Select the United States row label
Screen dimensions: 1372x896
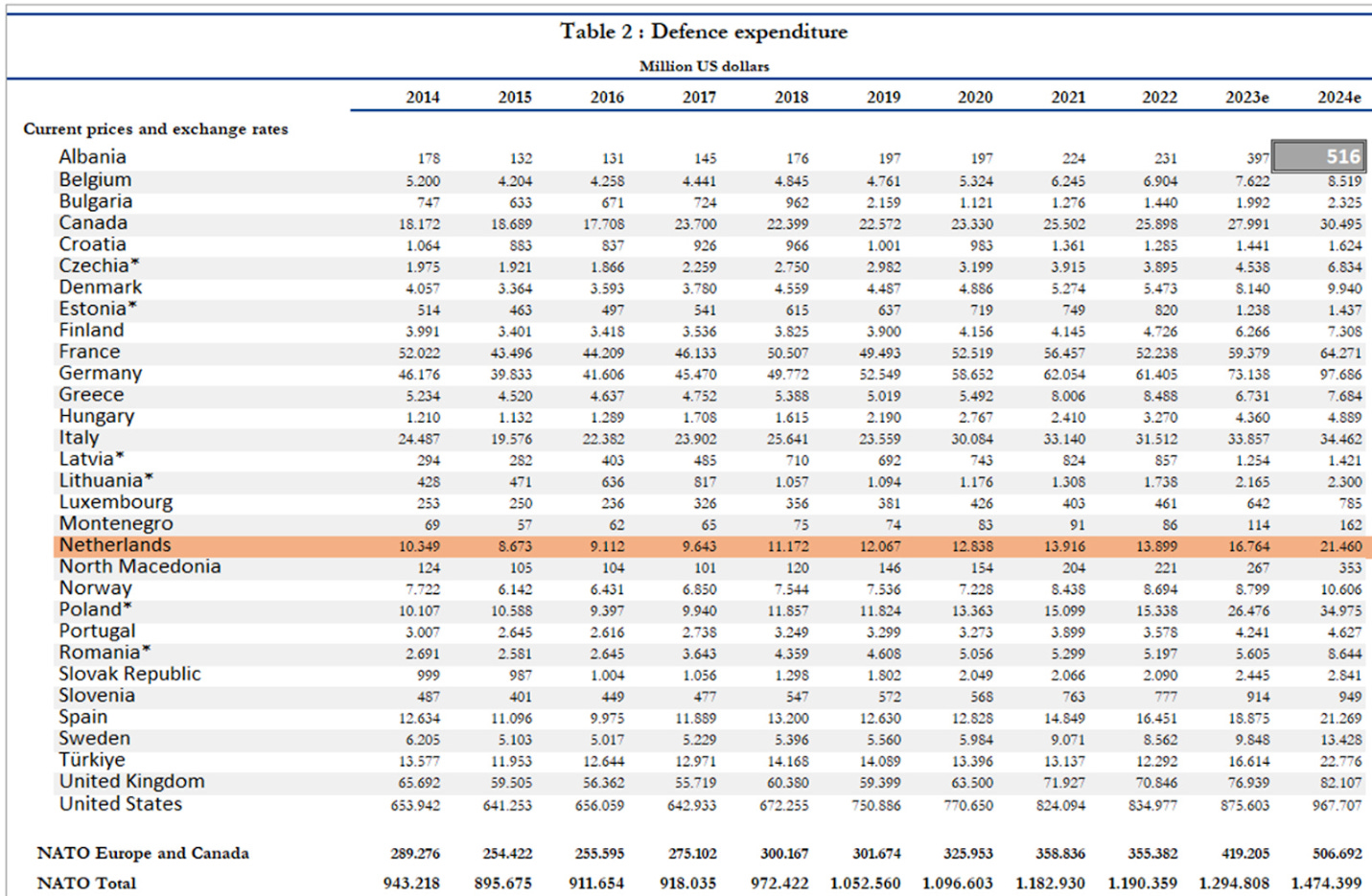[x=121, y=804]
